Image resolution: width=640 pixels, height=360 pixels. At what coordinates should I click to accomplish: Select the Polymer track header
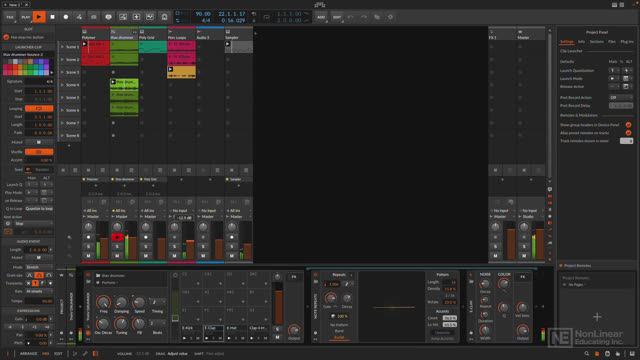(x=96, y=34)
